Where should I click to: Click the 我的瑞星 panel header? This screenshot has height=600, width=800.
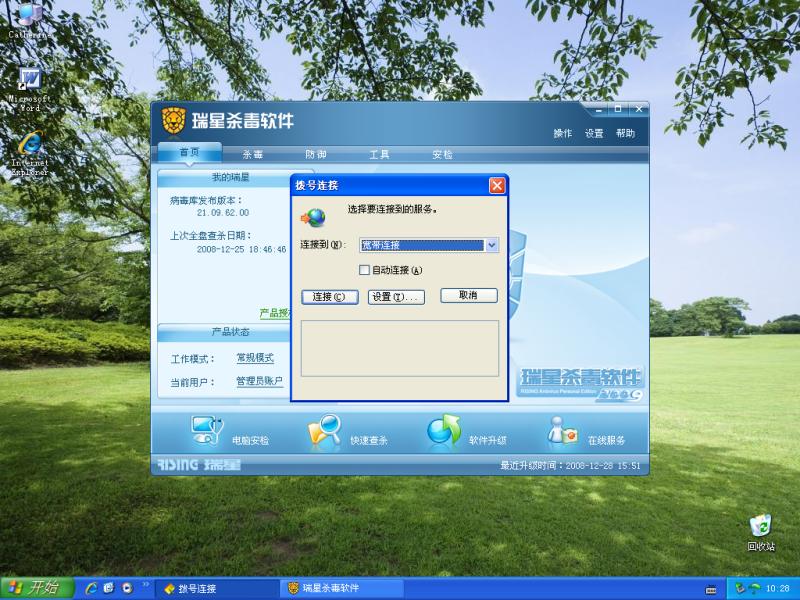[x=231, y=177]
